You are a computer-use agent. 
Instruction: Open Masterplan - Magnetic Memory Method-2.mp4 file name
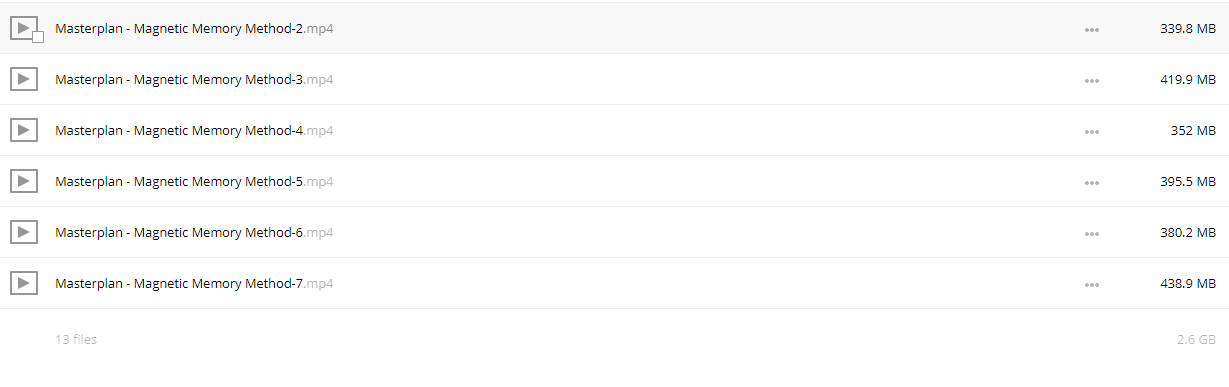coord(194,29)
